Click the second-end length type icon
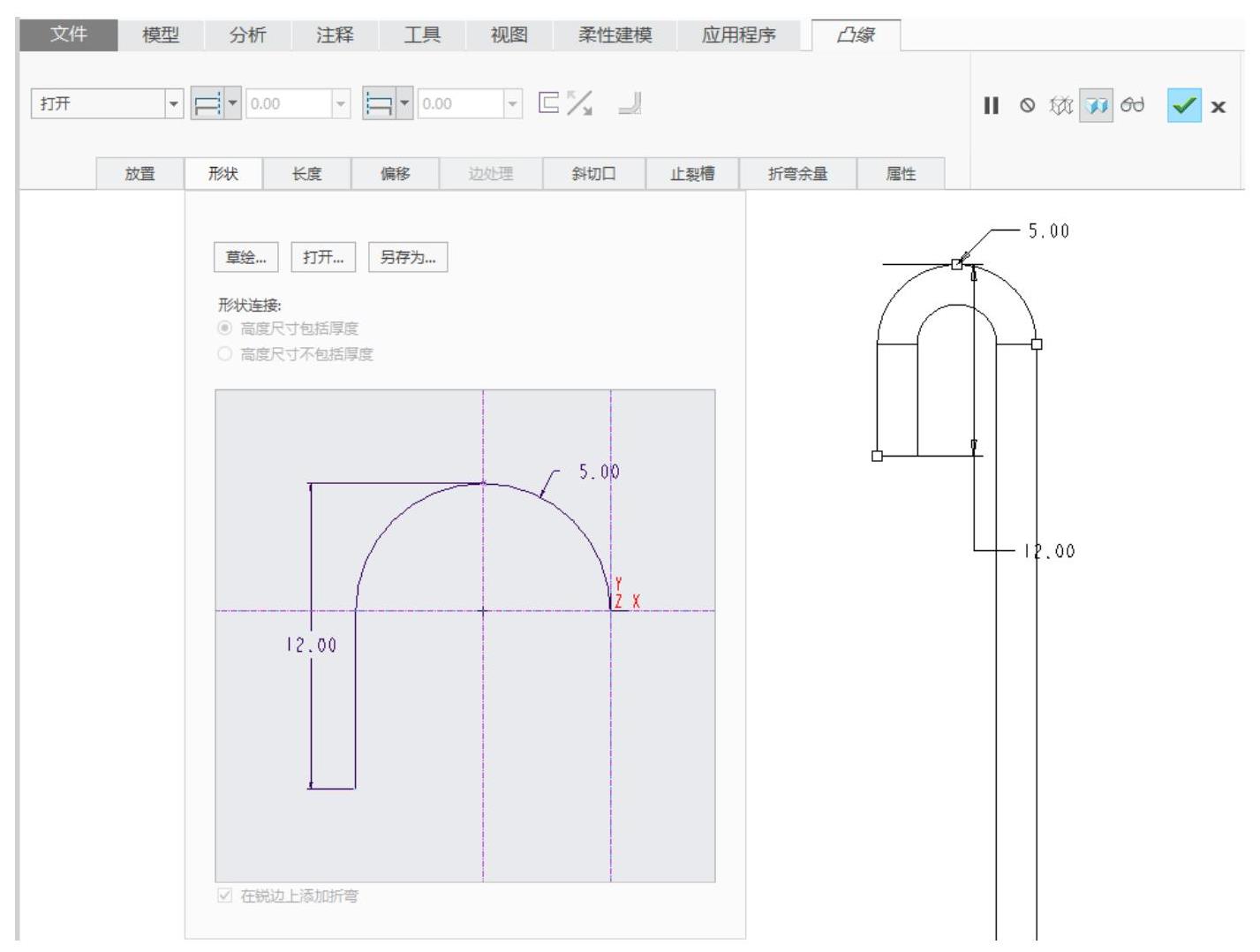Screen dimensions: 1260x952 coord(378,104)
